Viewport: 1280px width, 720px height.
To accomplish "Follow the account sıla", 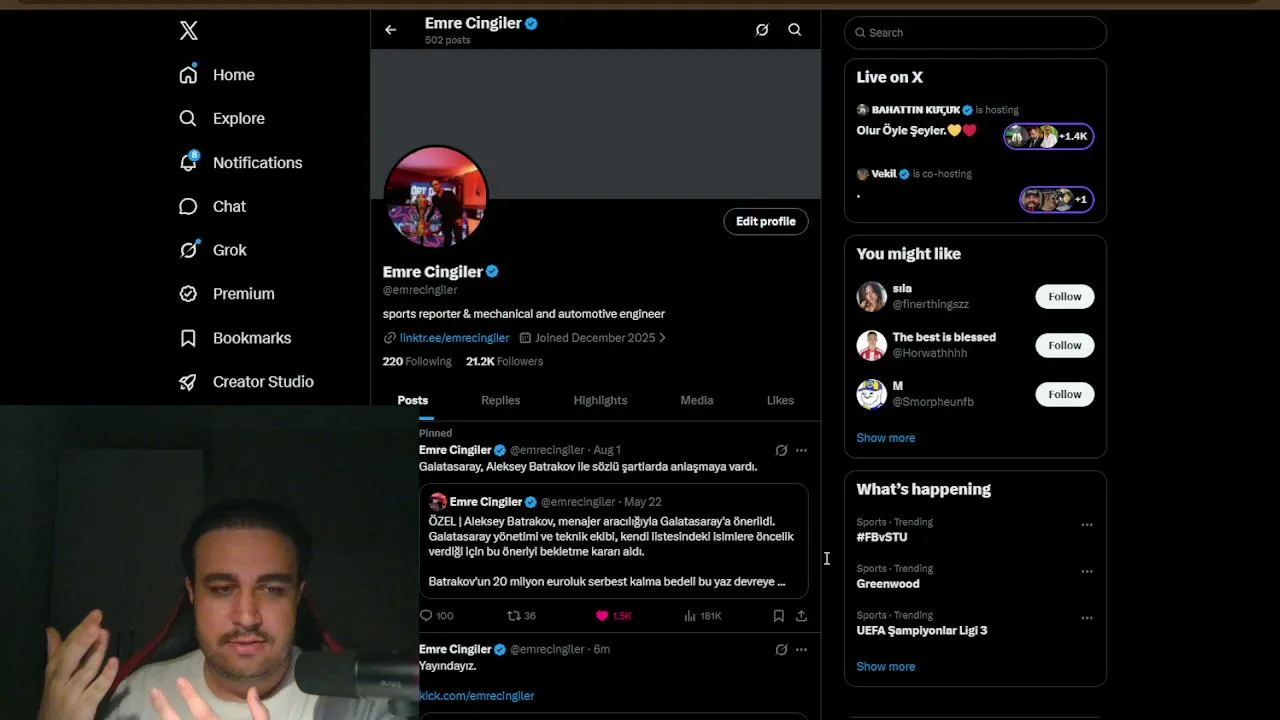I will [x=1065, y=297].
